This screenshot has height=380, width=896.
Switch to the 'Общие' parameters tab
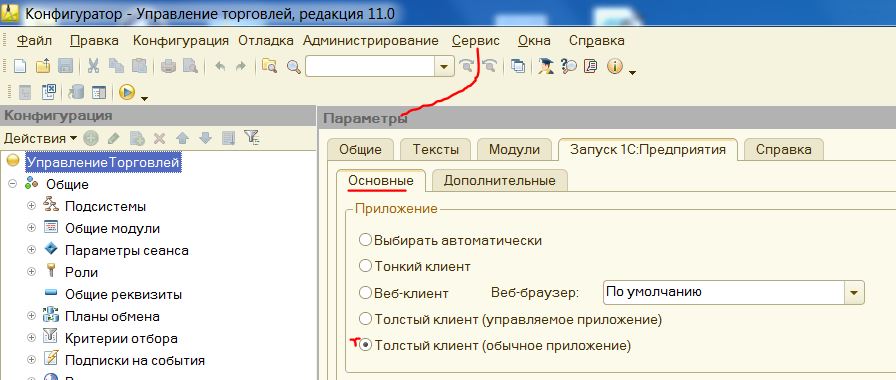point(360,150)
